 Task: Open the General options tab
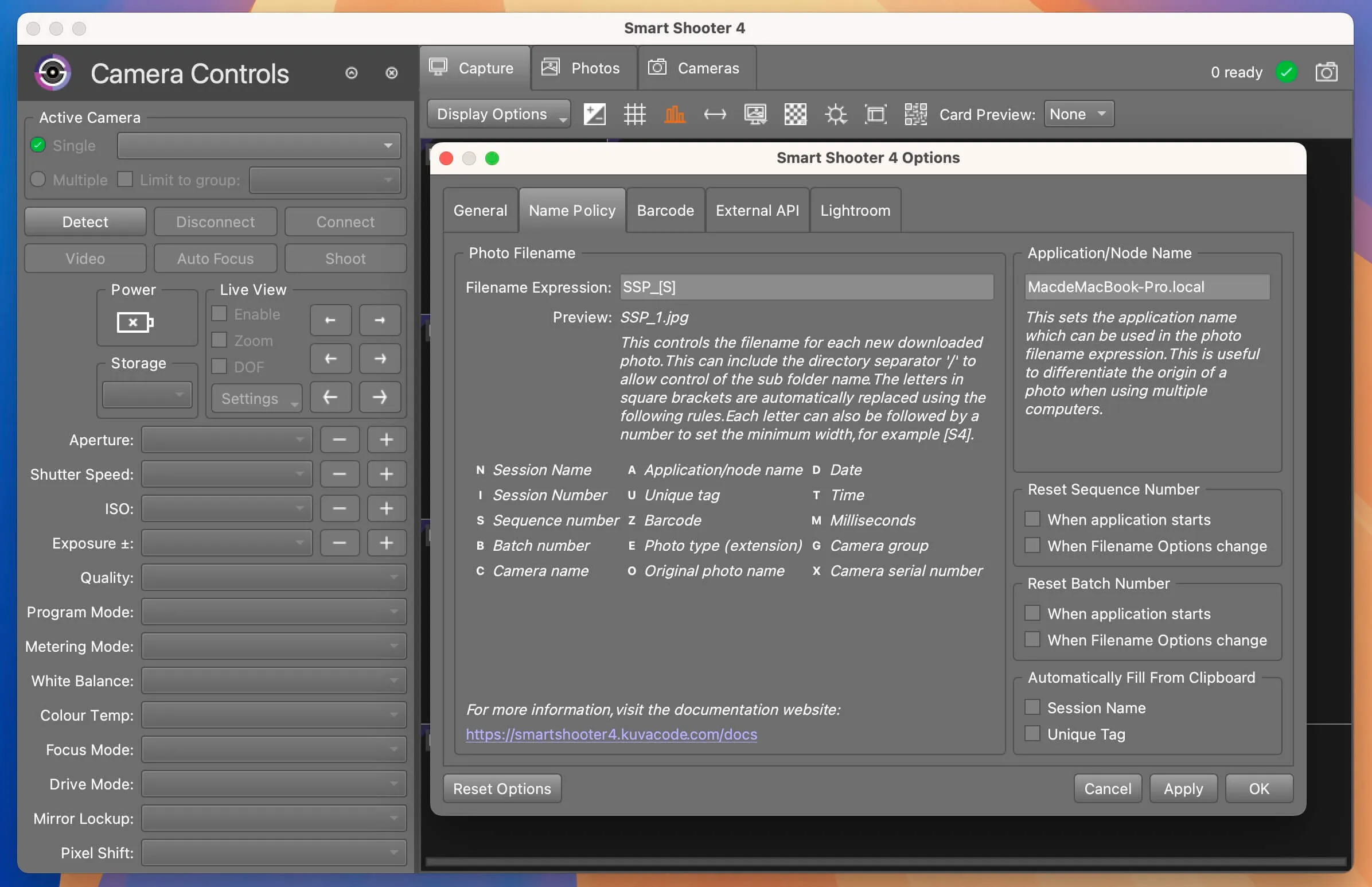tap(481, 210)
